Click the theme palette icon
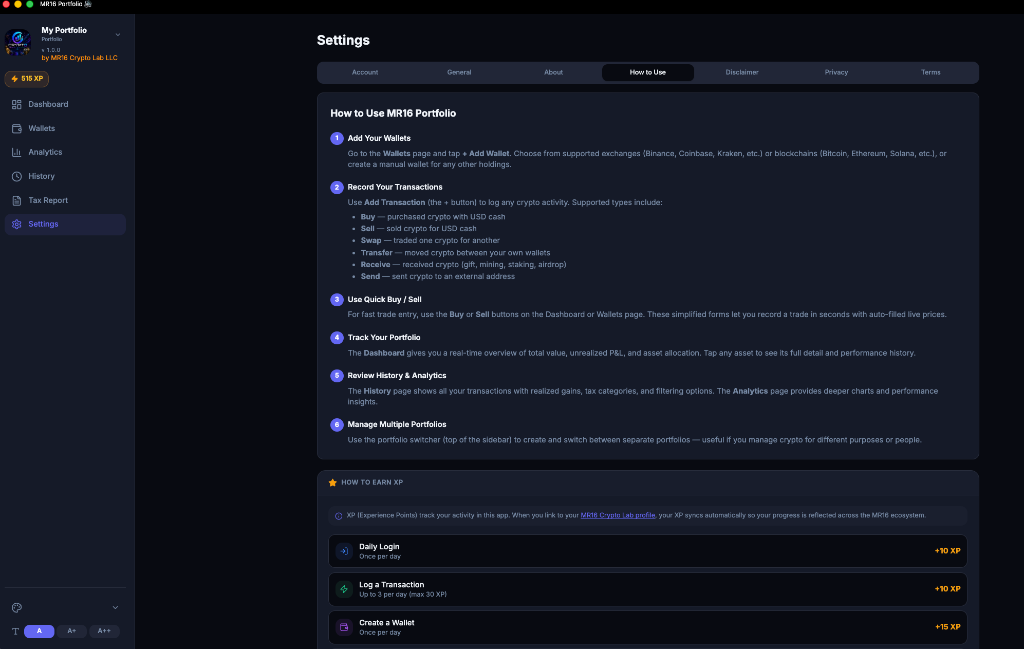The width and height of the screenshot is (1024, 649). pyautogui.click(x=17, y=607)
